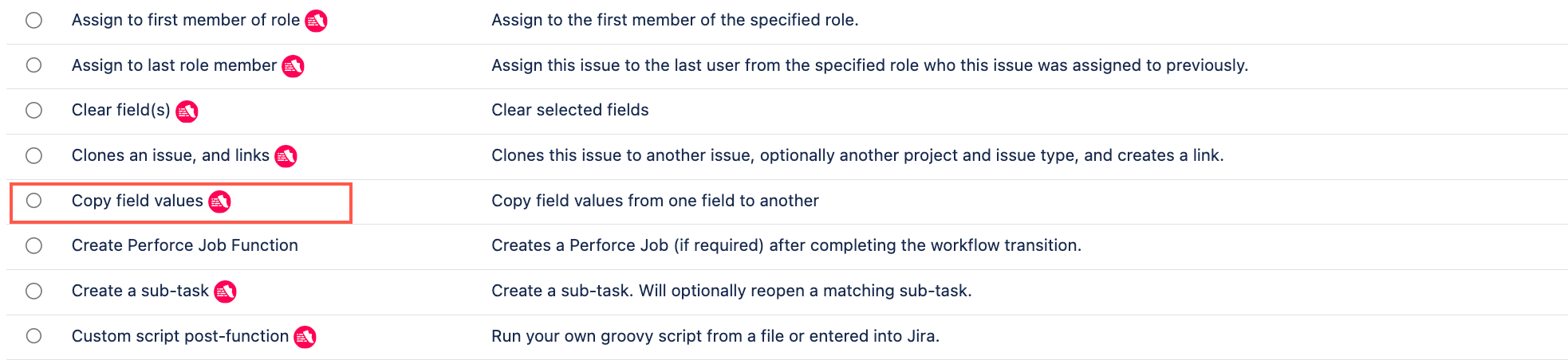This screenshot has height=360, width=1568.
Task: Click the Copy field values label text
Action: coord(137,201)
